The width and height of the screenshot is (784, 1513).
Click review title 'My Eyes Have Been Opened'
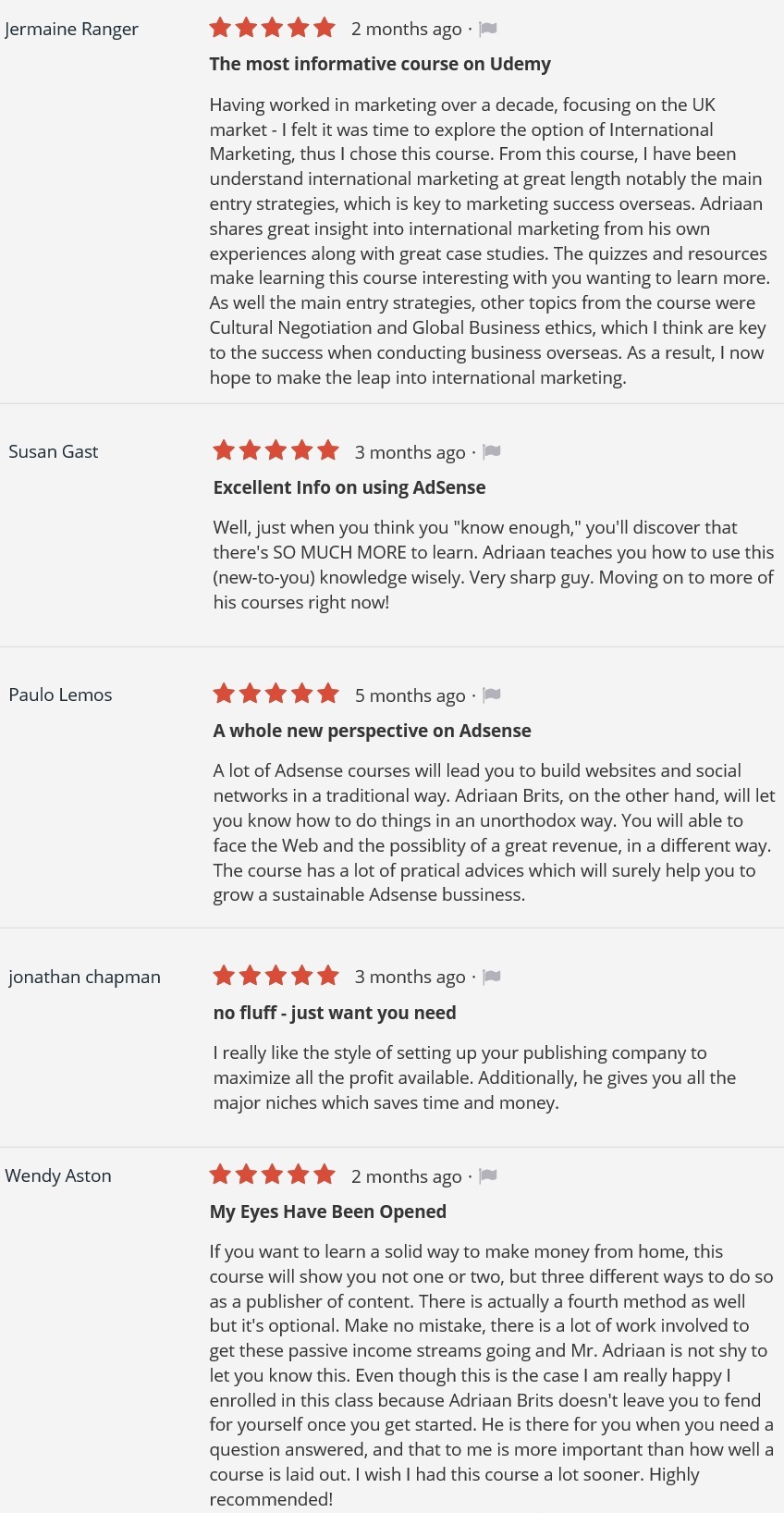tap(328, 1212)
